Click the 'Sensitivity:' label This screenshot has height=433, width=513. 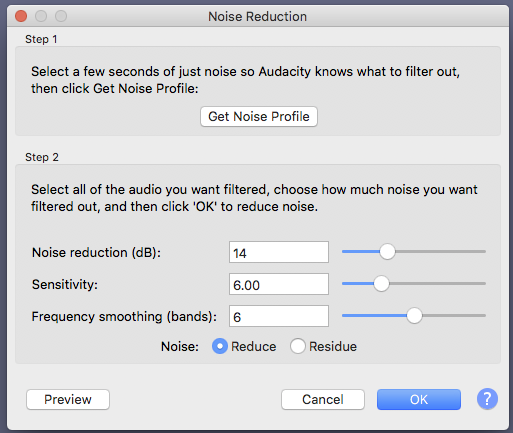click(65, 285)
